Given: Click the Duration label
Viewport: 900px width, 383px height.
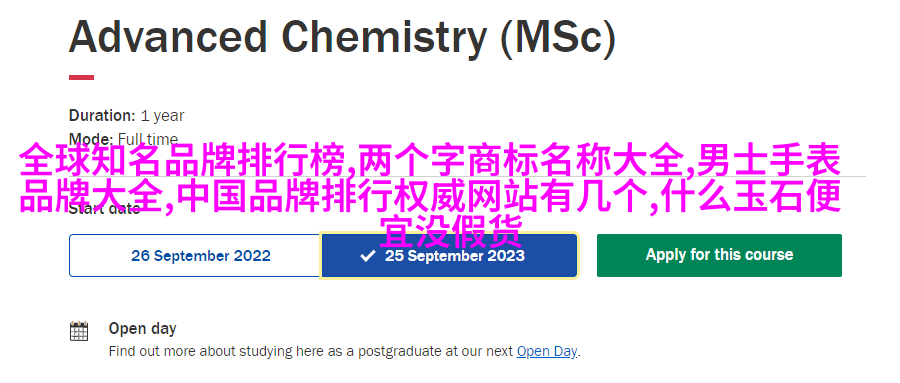Looking at the screenshot, I should click(102, 115).
